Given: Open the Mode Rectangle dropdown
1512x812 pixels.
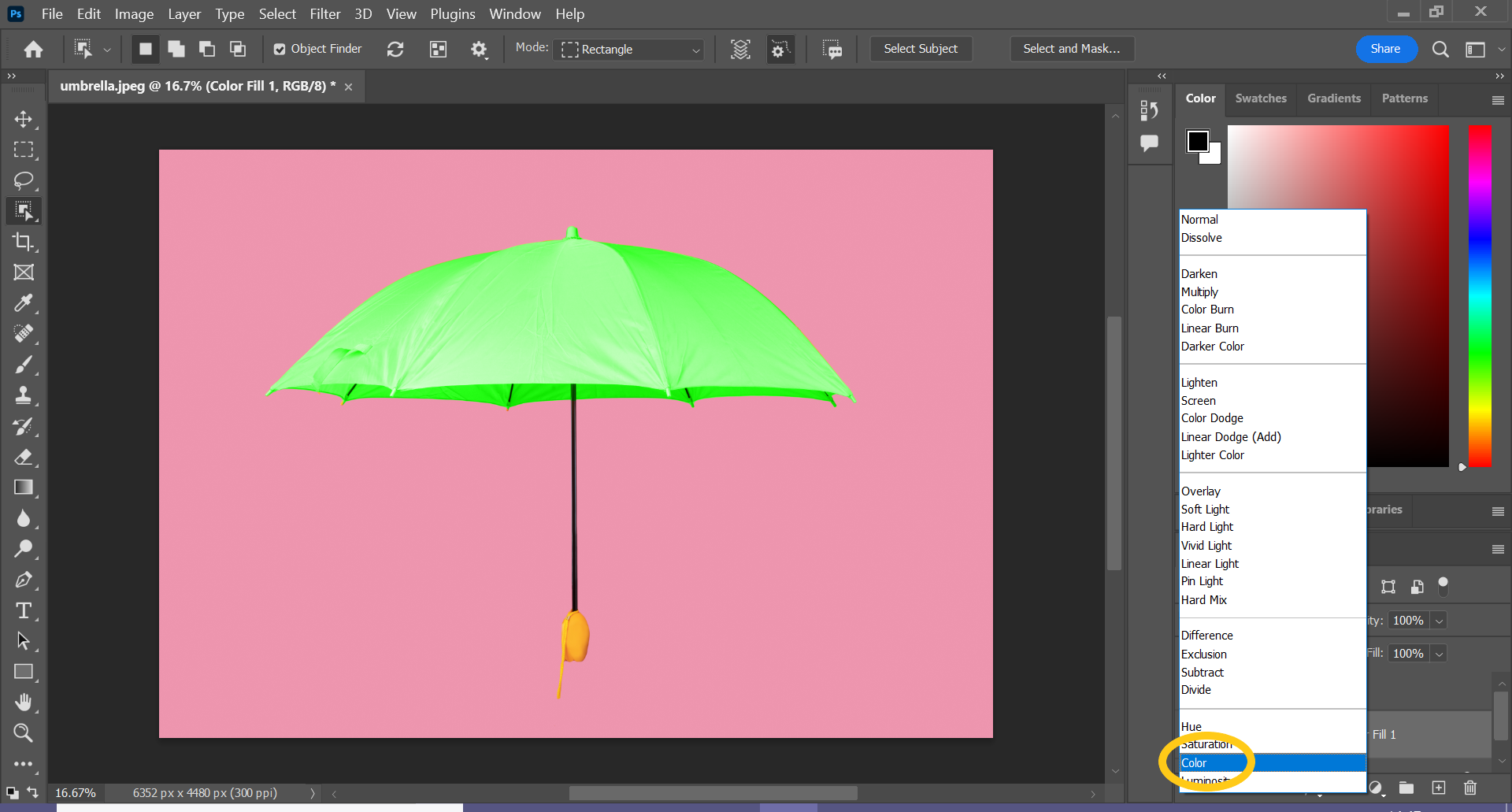Looking at the screenshot, I should point(628,50).
